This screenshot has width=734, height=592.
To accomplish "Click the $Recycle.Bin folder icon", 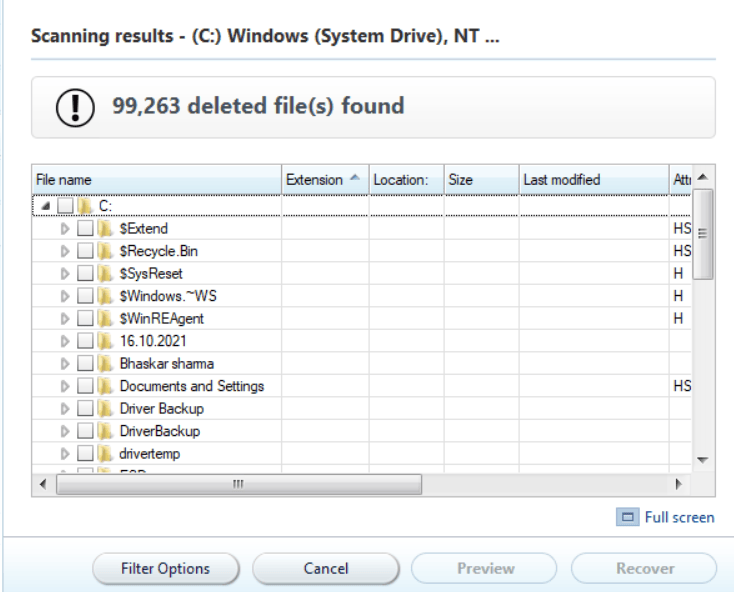I will 105,251.
